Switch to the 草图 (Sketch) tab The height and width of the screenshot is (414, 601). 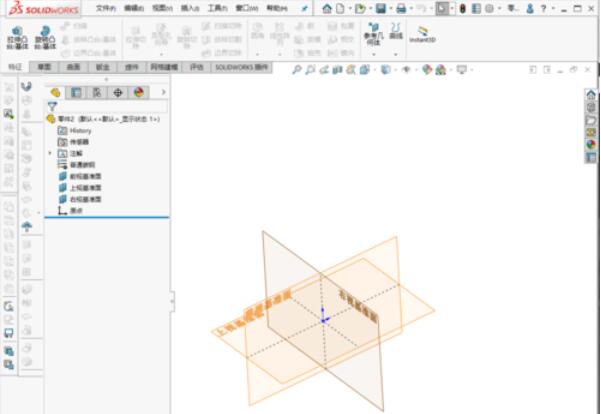[44, 67]
